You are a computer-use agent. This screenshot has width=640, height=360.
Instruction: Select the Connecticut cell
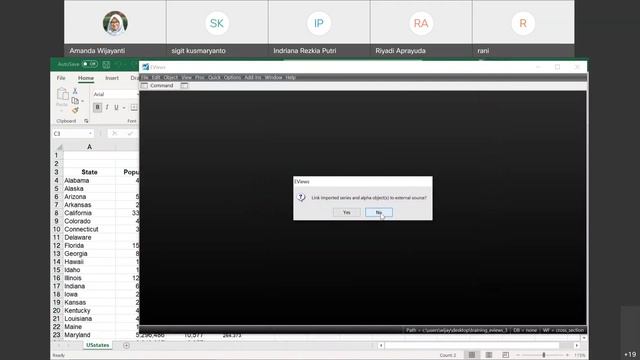click(x=89, y=229)
